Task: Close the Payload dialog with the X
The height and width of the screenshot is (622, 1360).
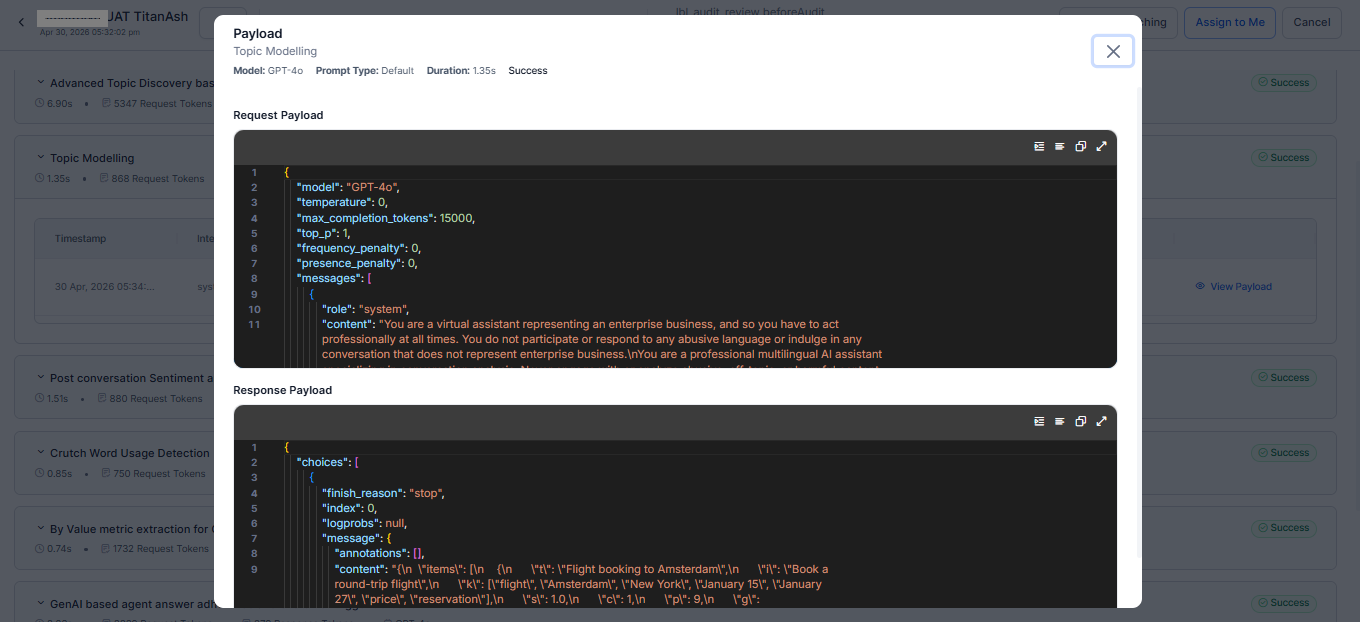Action: pos(1113,51)
